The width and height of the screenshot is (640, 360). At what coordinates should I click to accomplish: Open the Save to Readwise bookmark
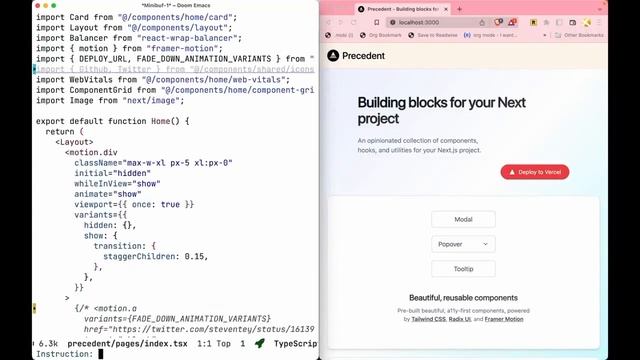click(433, 35)
